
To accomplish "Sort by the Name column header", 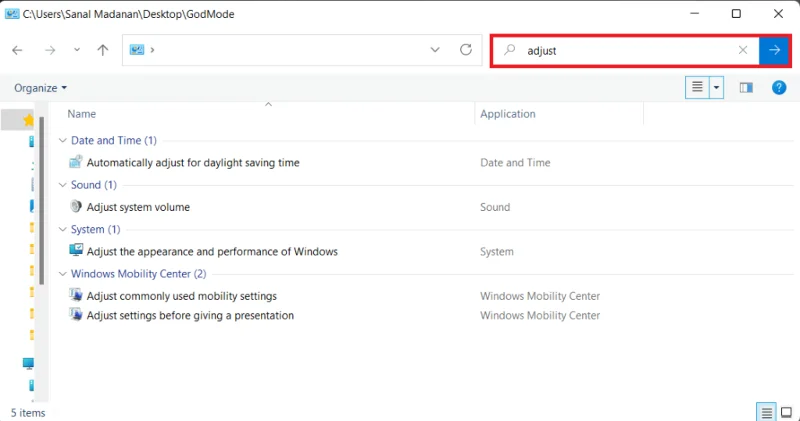I will click(82, 114).
